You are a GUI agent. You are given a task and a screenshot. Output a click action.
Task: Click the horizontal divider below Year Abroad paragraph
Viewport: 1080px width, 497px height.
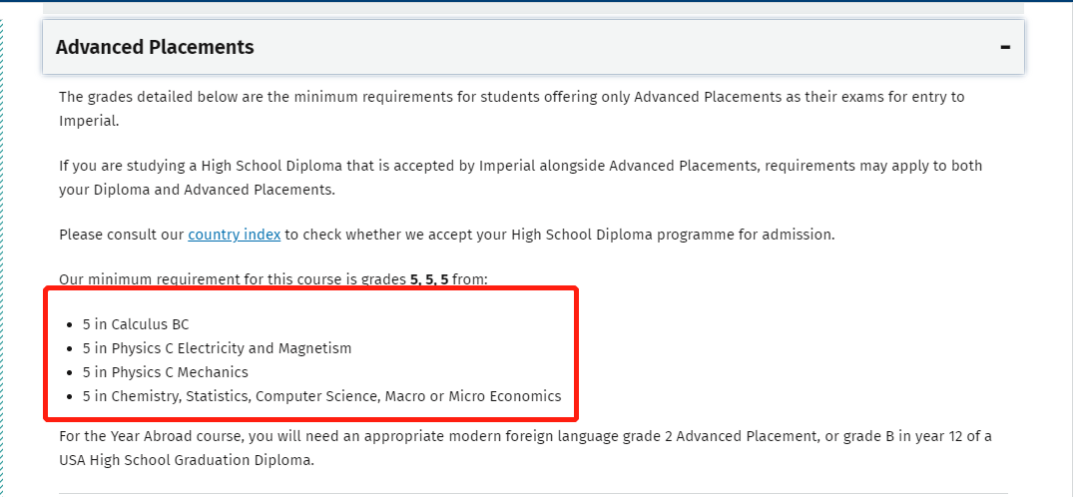tap(533, 493)
